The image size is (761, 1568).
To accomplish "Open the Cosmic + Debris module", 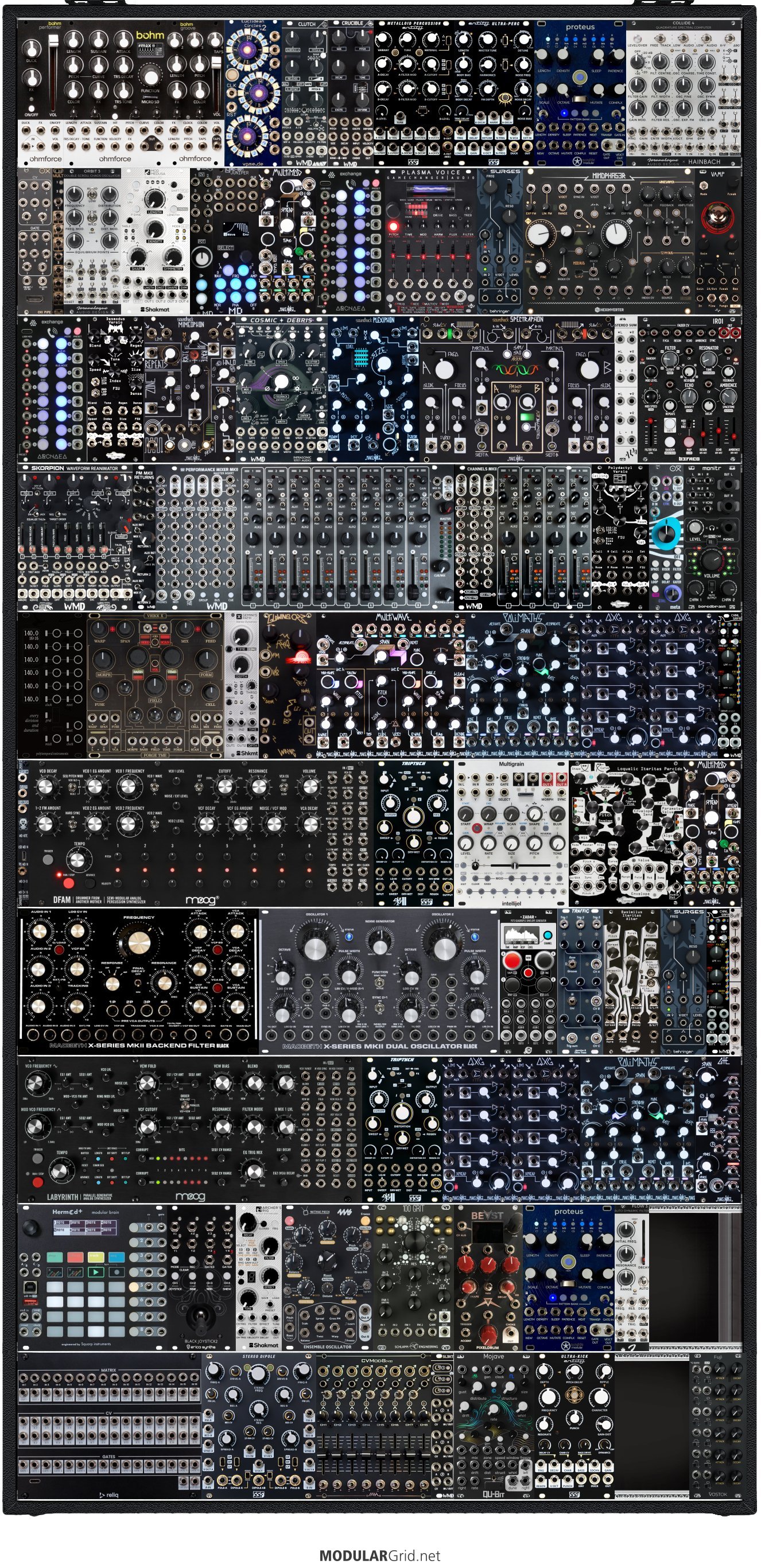I will click(281, 390).
